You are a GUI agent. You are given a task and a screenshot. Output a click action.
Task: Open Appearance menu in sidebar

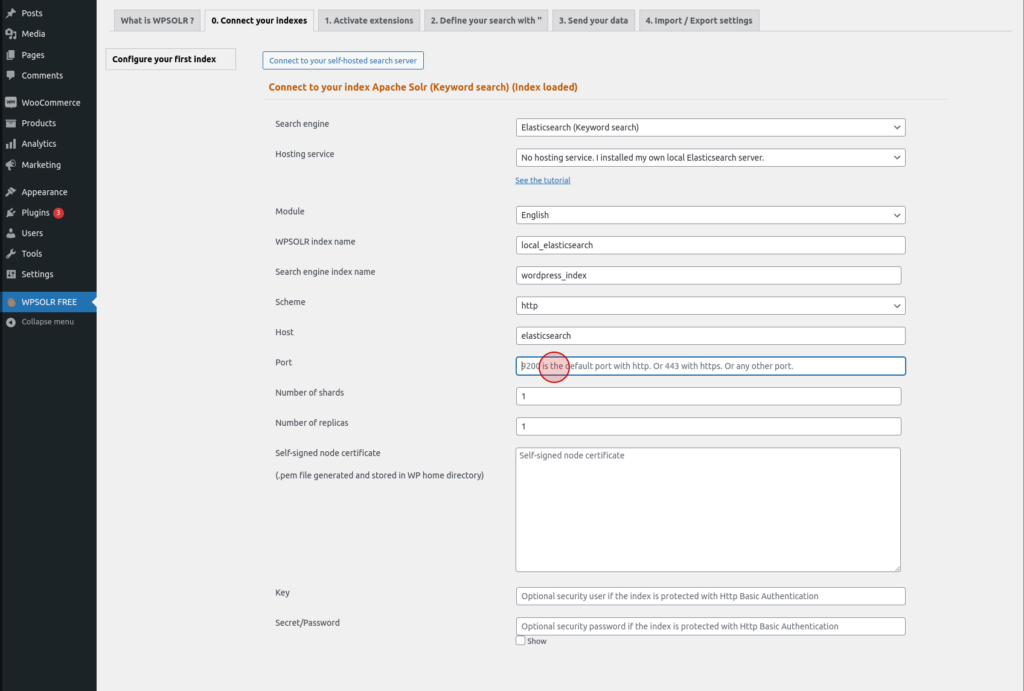tap(44, 192)
